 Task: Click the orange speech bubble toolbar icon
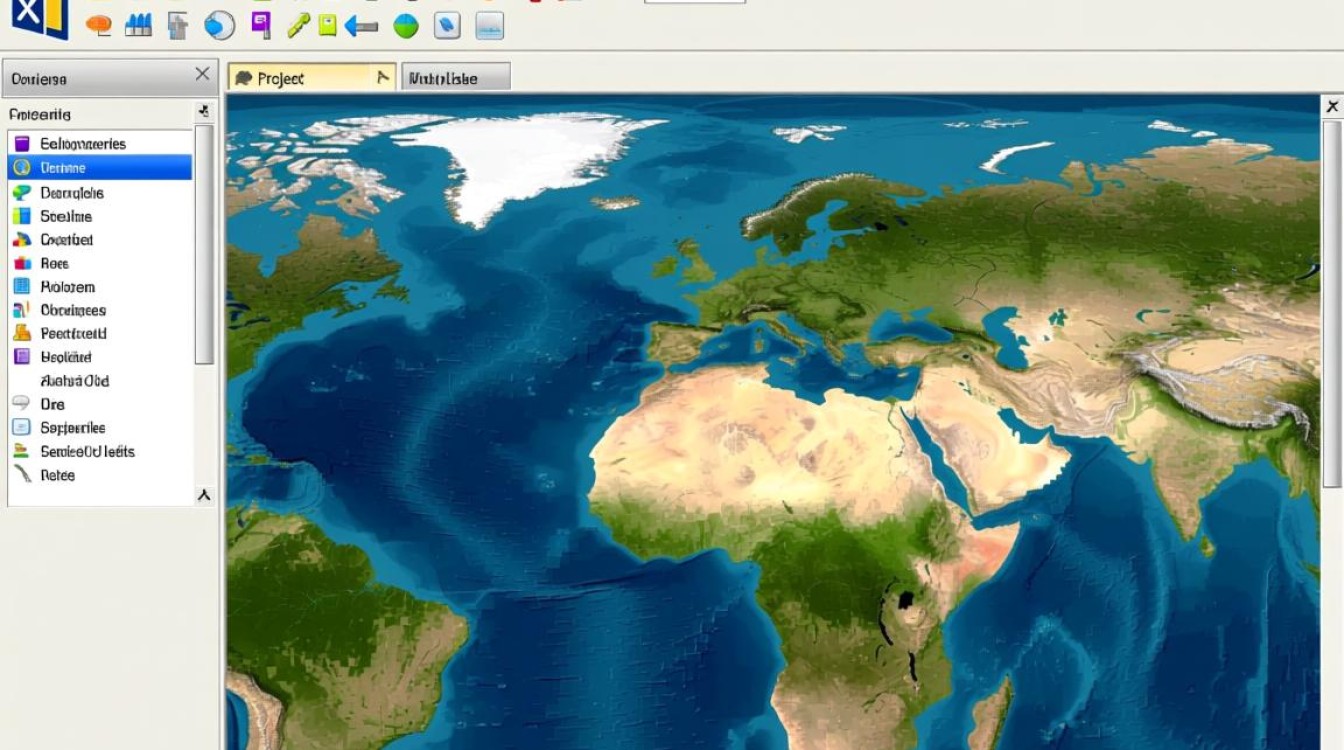tap(98, 26)
